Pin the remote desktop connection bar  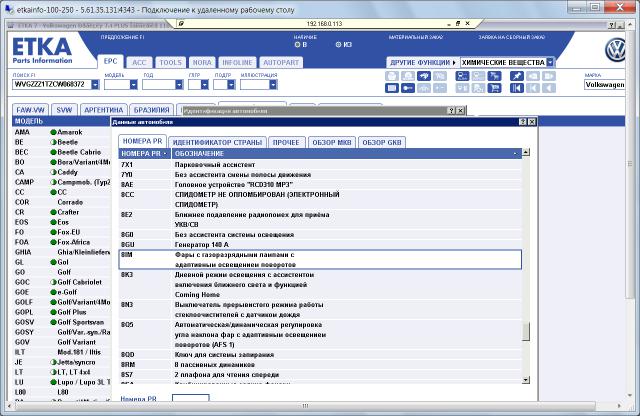[181, 24]
